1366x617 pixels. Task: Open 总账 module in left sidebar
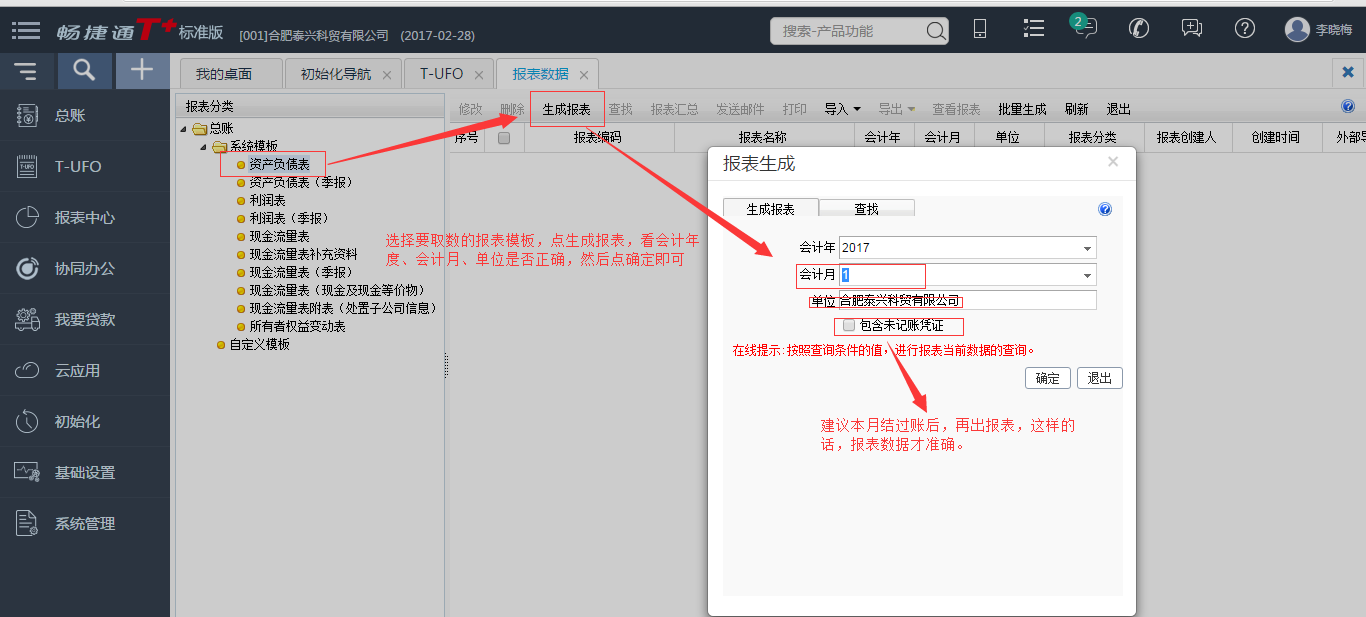click(x=70, y=116)
